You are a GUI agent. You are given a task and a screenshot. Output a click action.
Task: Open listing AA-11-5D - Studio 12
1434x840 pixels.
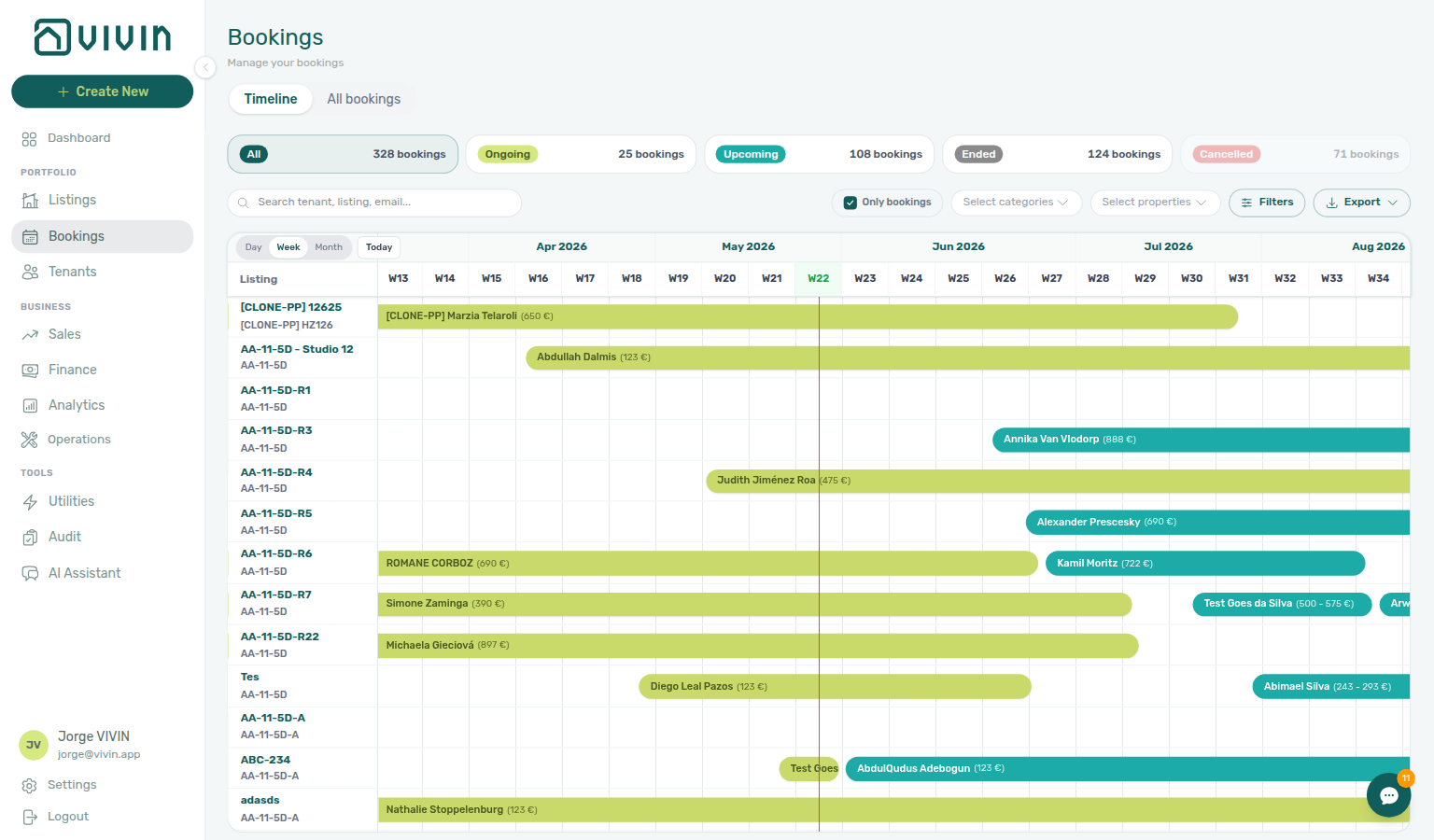pos(297,349)
